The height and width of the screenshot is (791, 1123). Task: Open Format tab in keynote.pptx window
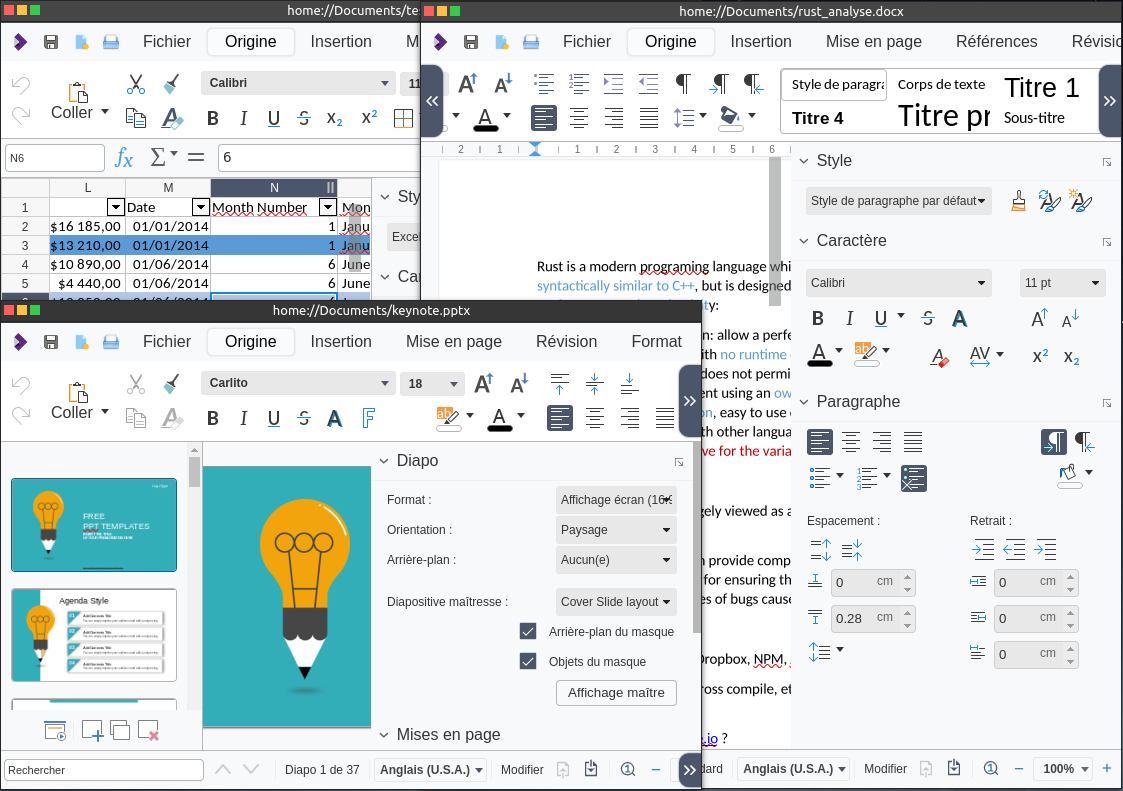click(x=656, y=342)
